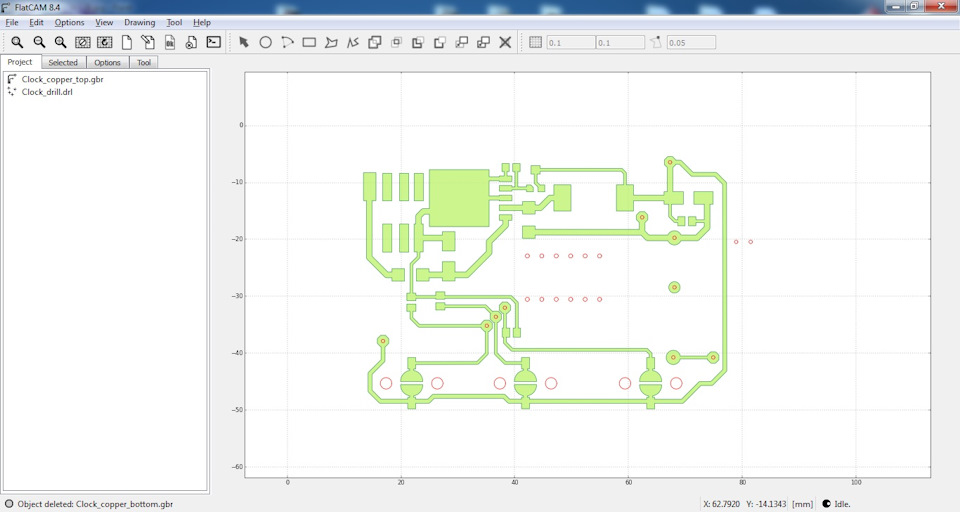Click the Delete Shape X icon
The image size is (960, 512).
coord(505,42)
